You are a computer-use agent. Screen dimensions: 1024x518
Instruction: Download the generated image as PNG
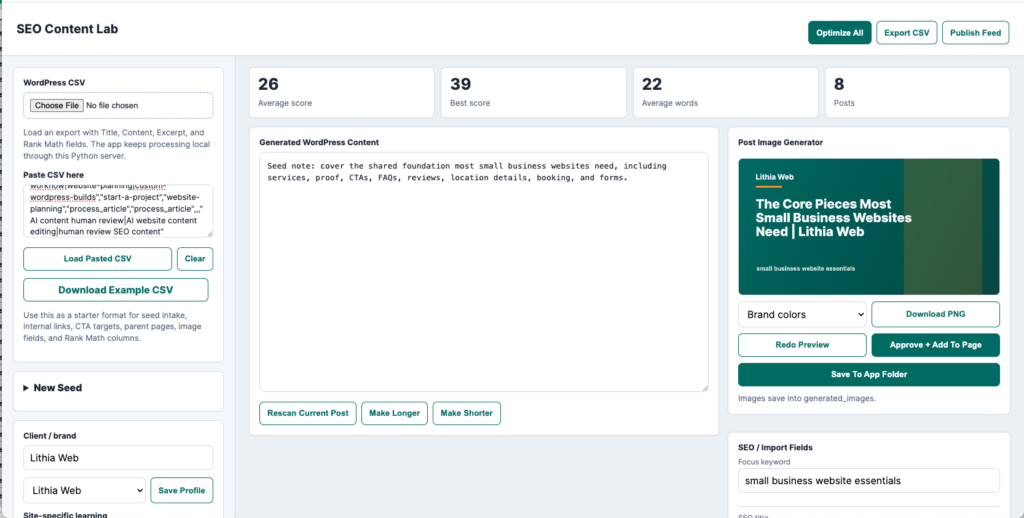(935, 314)
